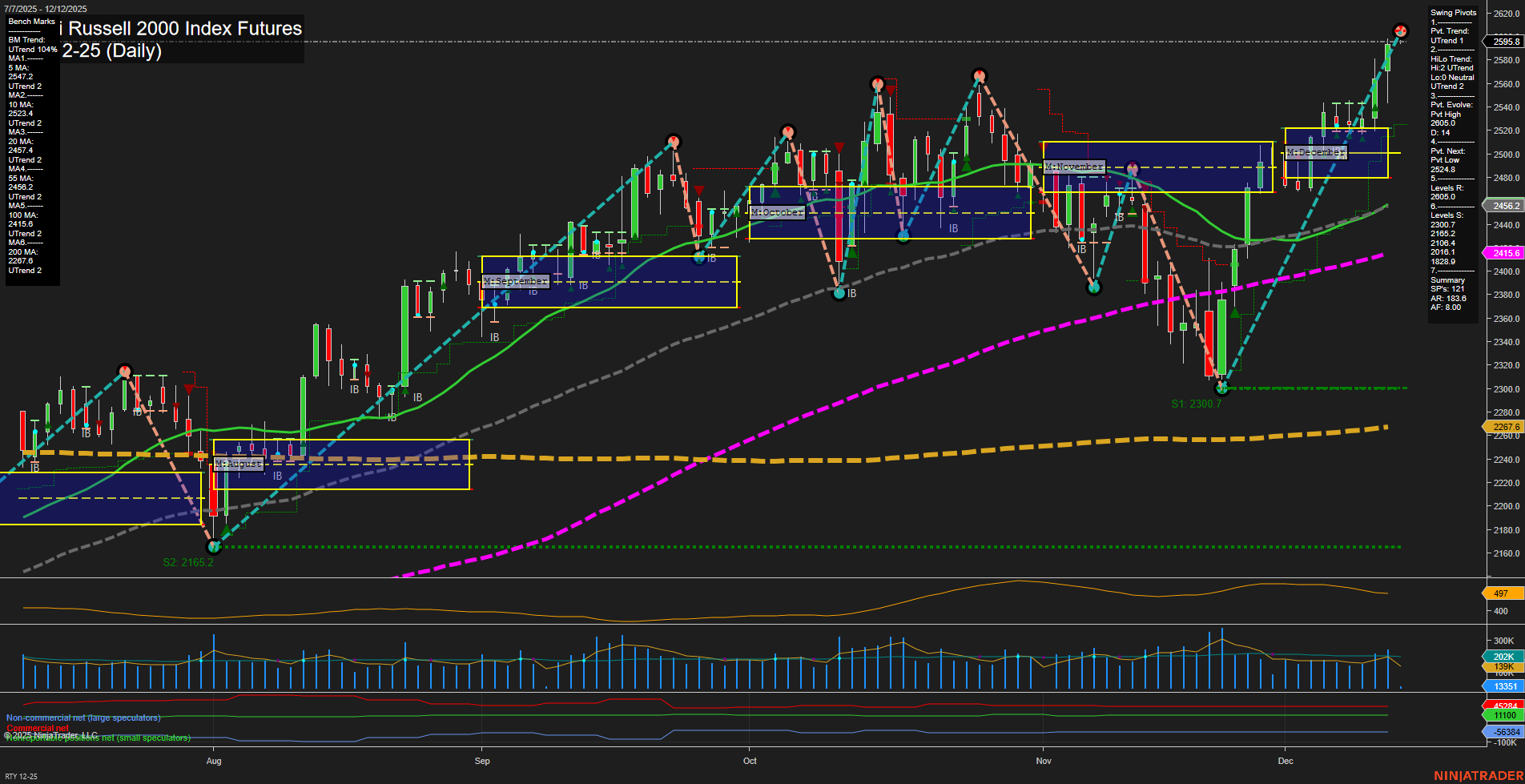Screen dimensions: 1525x784
Task: Click the S2: 2165.2 support label
Action: (x=186, y=561)
